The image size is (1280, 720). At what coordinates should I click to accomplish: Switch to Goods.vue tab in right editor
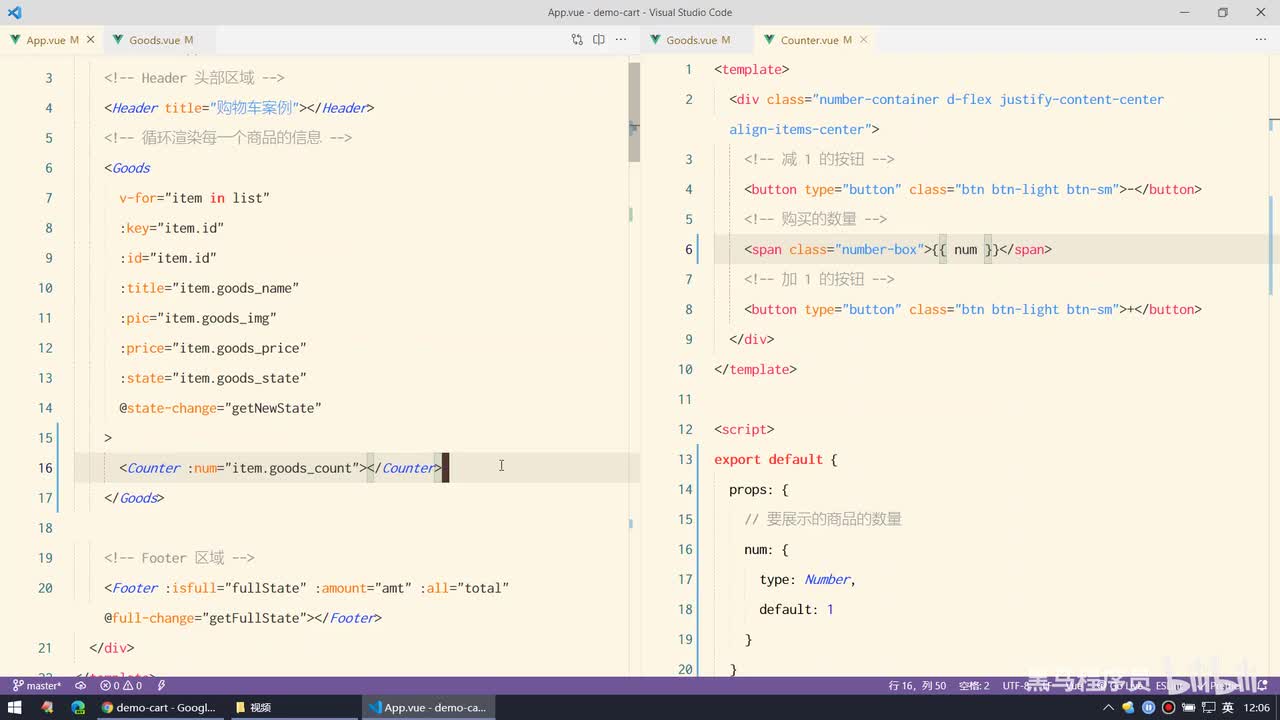[x=691, y=40]
